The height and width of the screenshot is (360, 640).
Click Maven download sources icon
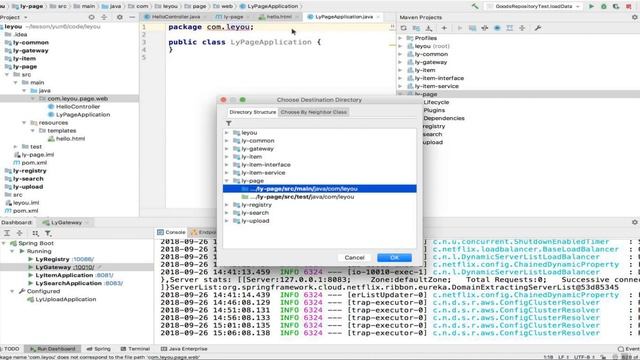(x=429, y=28)
